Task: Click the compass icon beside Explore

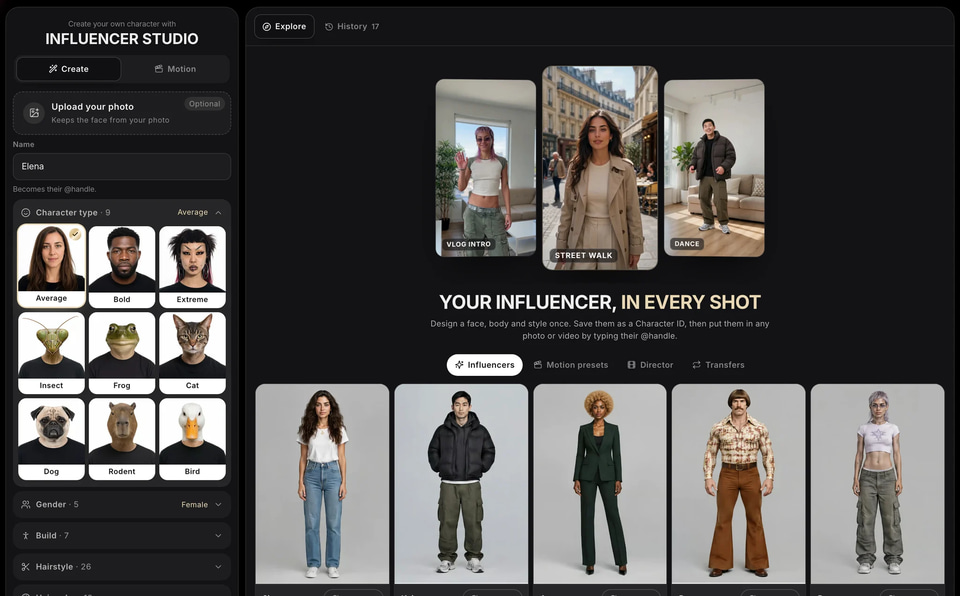Action: (266, 27)
